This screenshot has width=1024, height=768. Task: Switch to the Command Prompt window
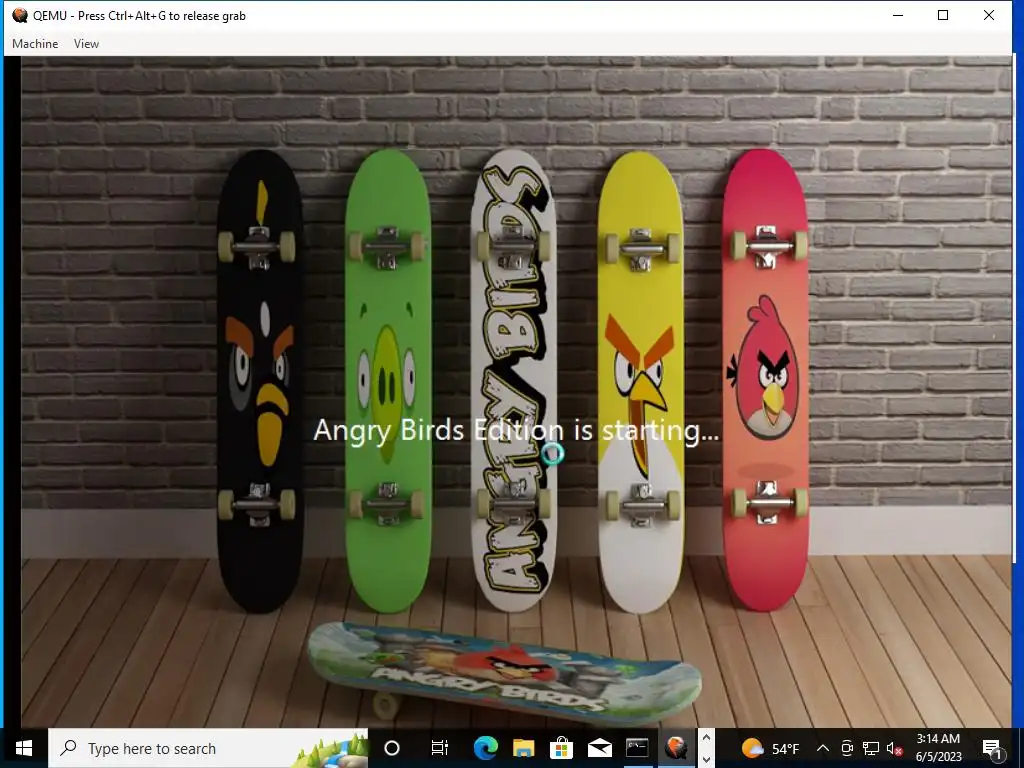click(x=637, y=748)
